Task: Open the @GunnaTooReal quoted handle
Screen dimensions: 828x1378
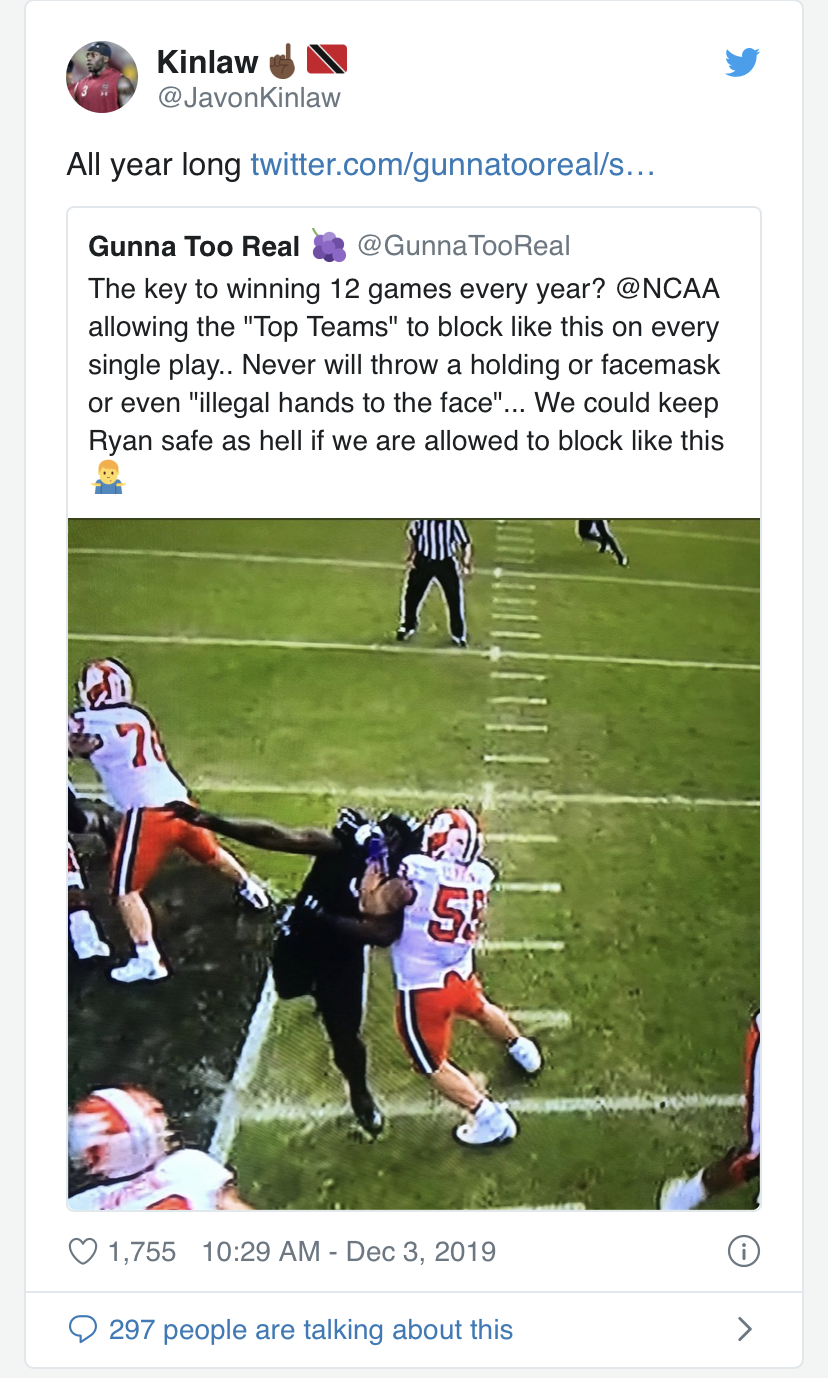Action: coord(464,246)
